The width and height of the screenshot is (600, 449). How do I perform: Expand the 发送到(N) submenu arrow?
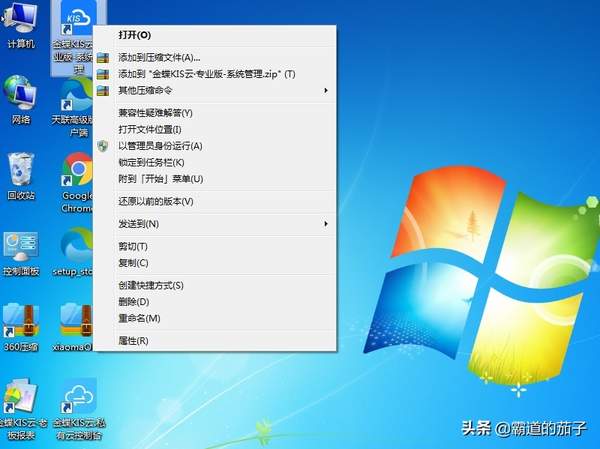pyautogui.click(x=326, y=224)
